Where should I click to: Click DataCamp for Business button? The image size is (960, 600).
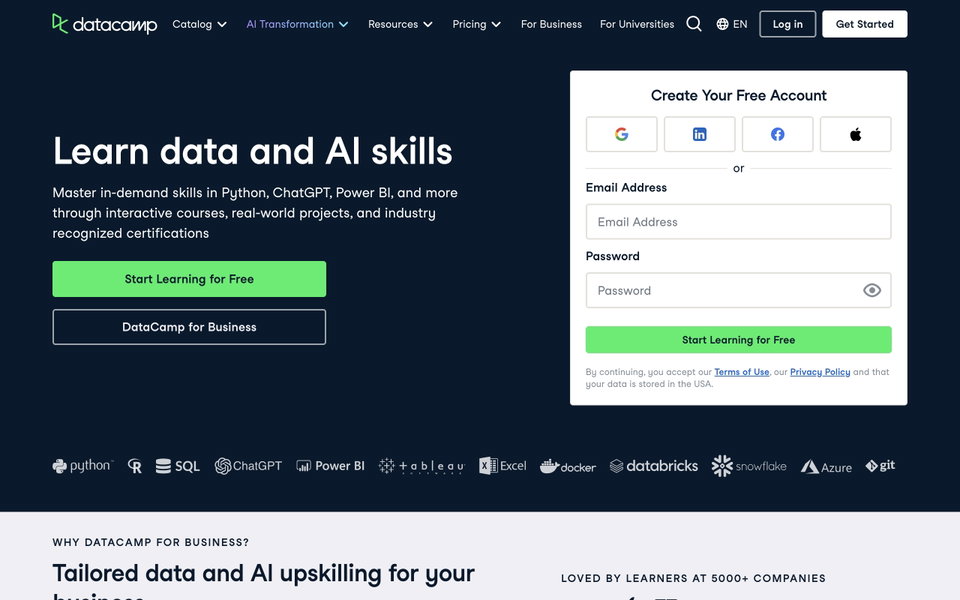(x=189, y=327)
